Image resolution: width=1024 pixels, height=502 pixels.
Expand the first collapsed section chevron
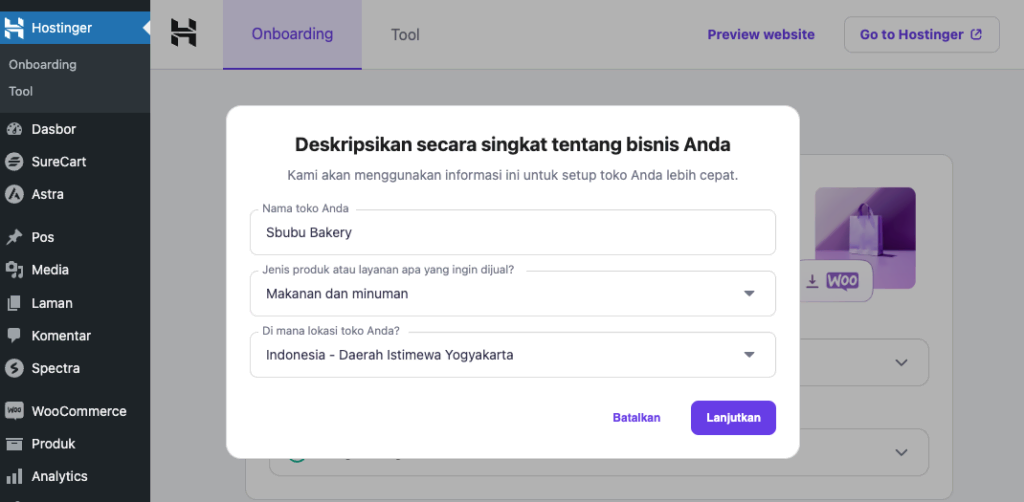click(901, 362)
